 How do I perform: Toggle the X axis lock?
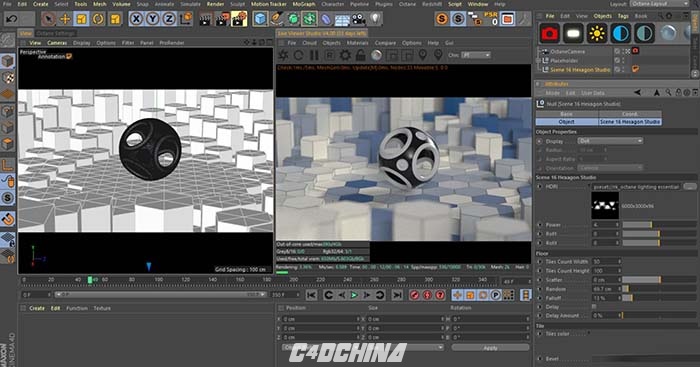click(x=136, y=19)
